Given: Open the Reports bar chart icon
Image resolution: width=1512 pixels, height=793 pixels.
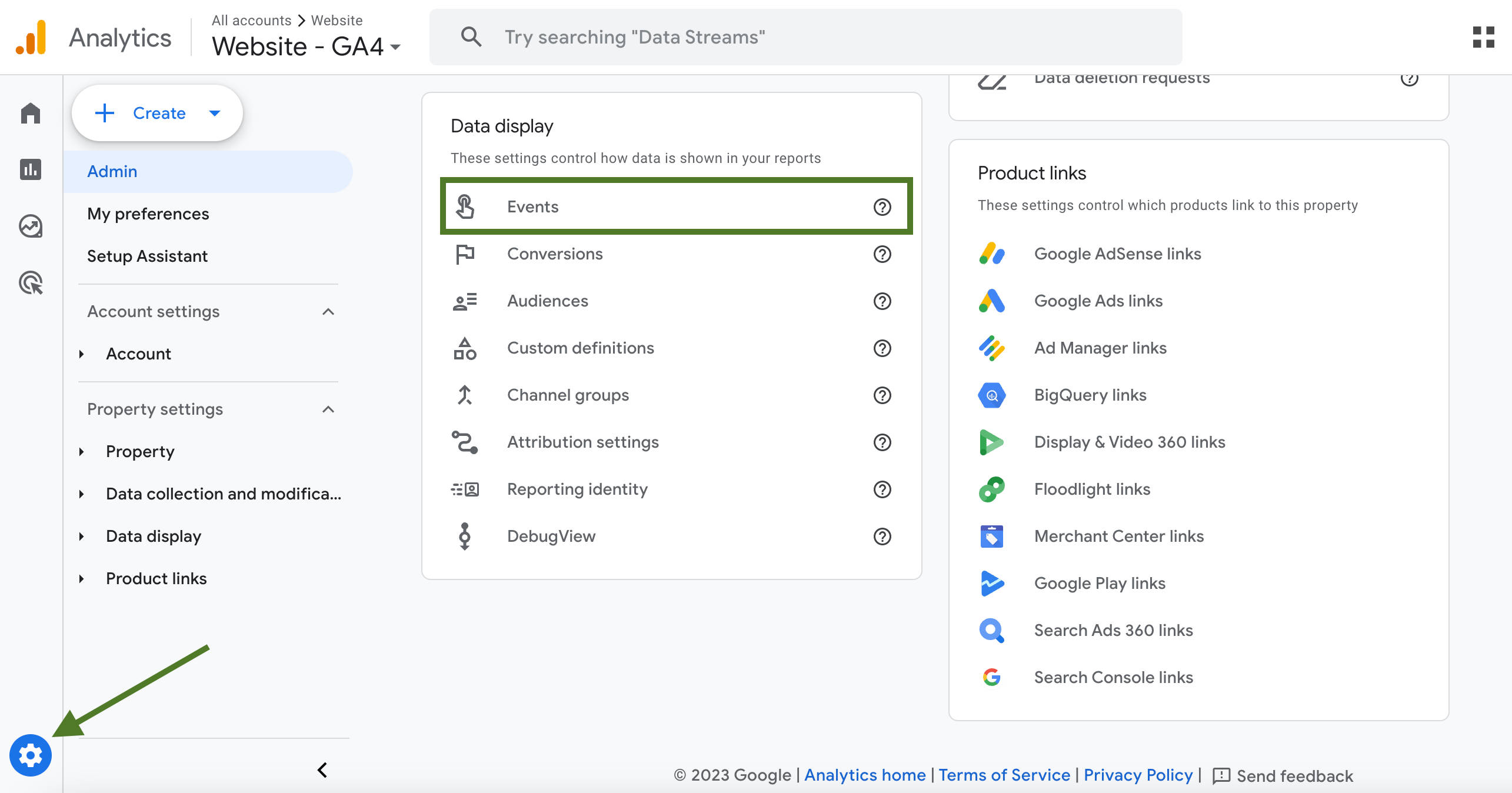Looking at the screenshot, I should pyautogui.click(x=31, y=169).
